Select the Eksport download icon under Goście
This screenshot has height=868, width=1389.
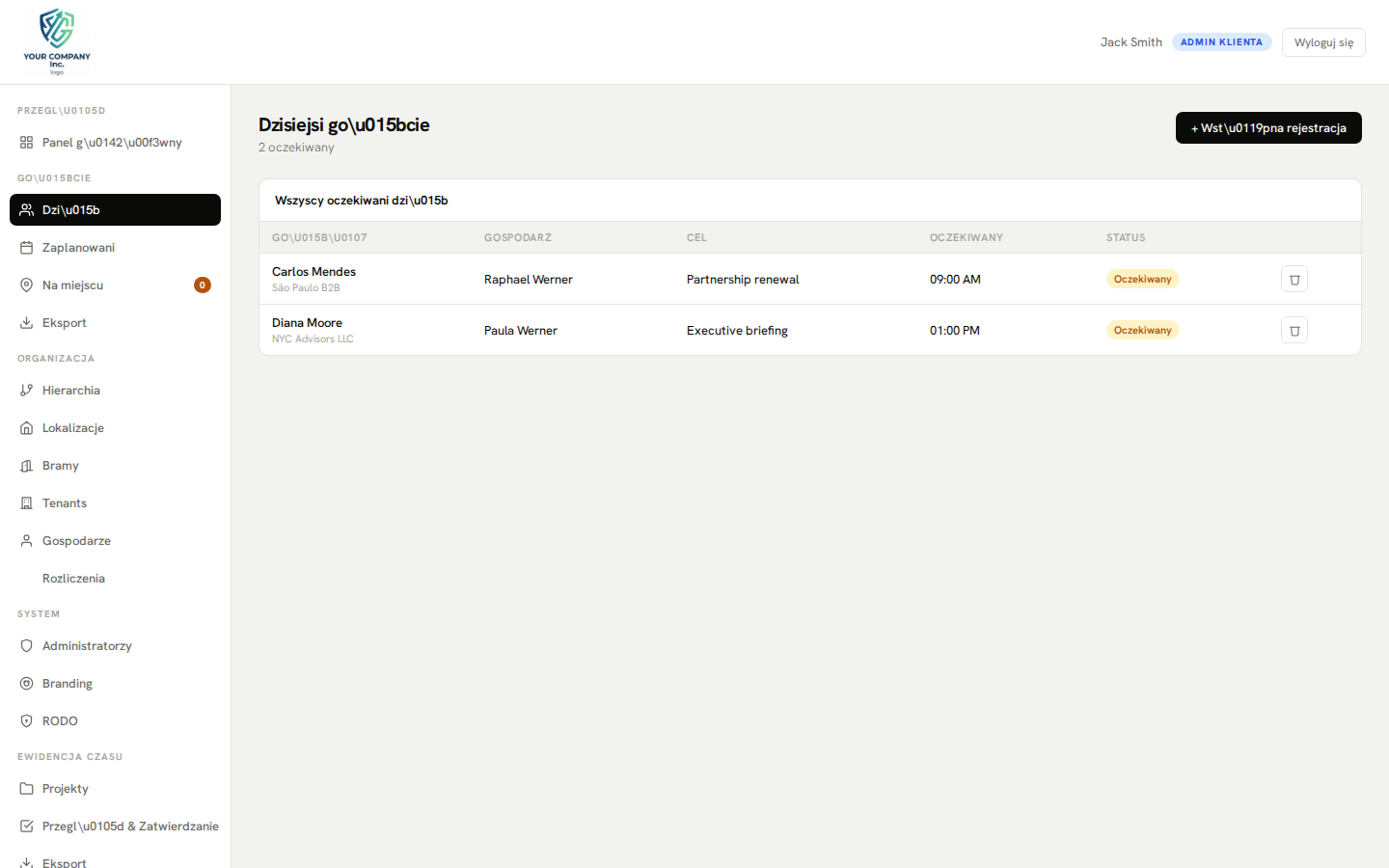[26, 322]
